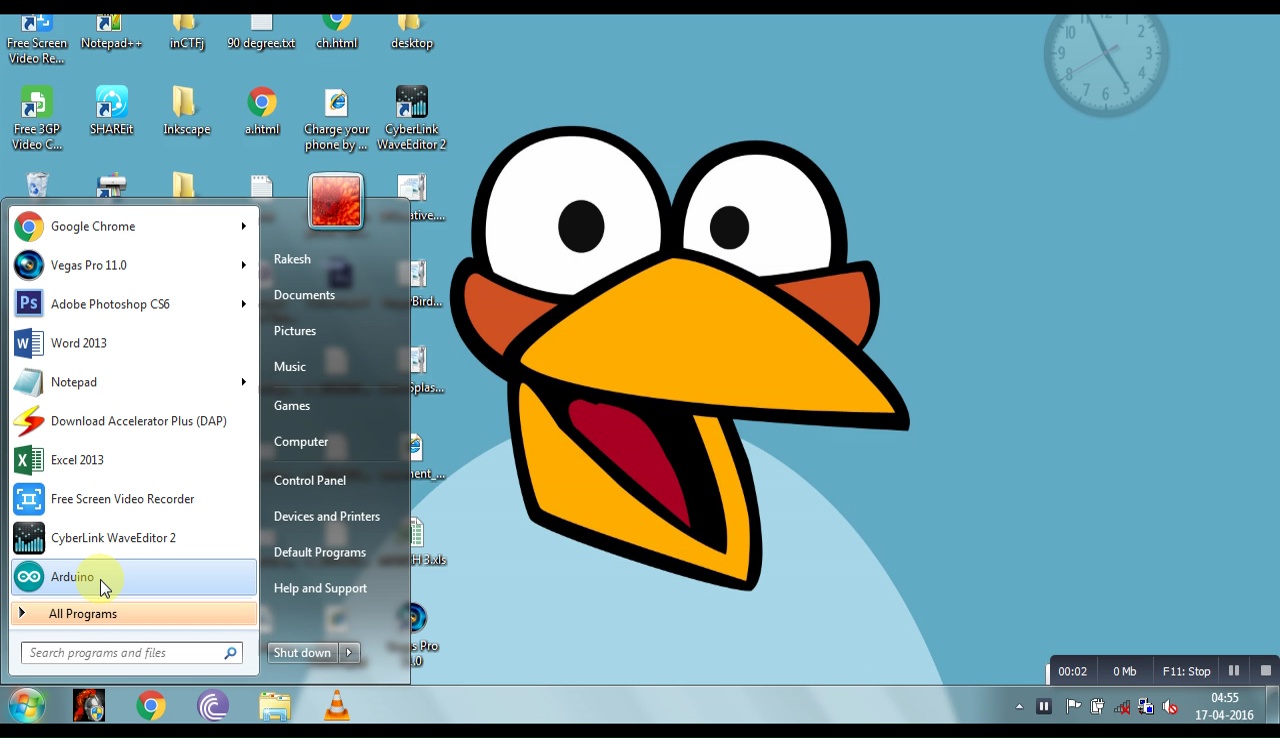Show All Programs list
1280x738 pixels.
click(134, 614)
